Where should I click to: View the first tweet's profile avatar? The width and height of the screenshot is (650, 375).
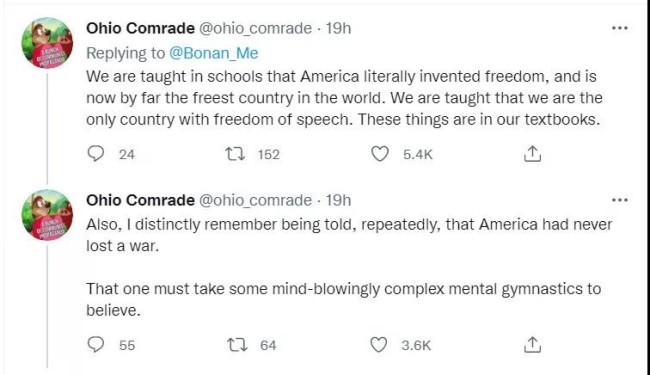tap(47, 43)
